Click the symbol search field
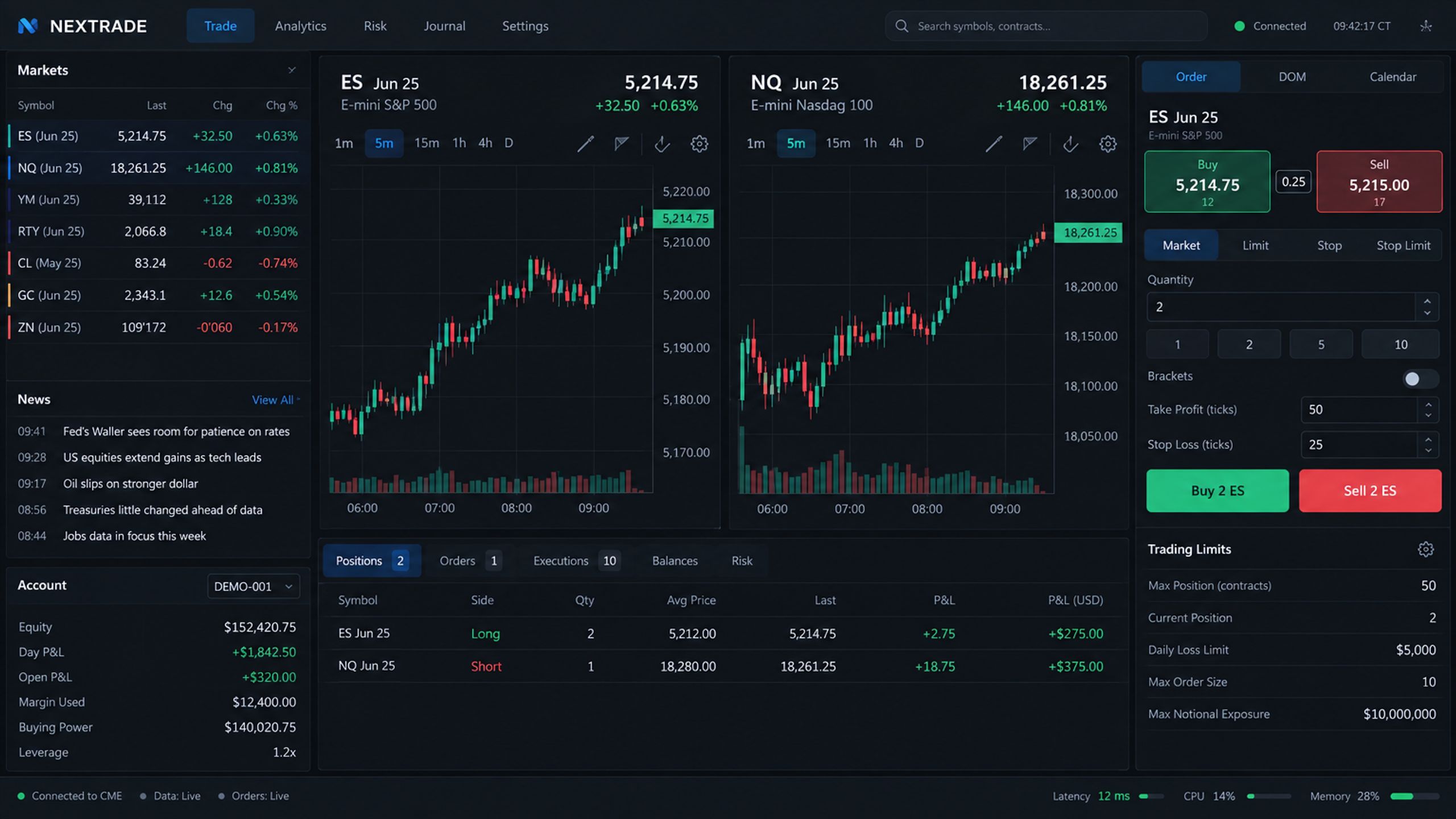Image resolution: width=1456 pixels, height=819 pixels. point(1045,26)
